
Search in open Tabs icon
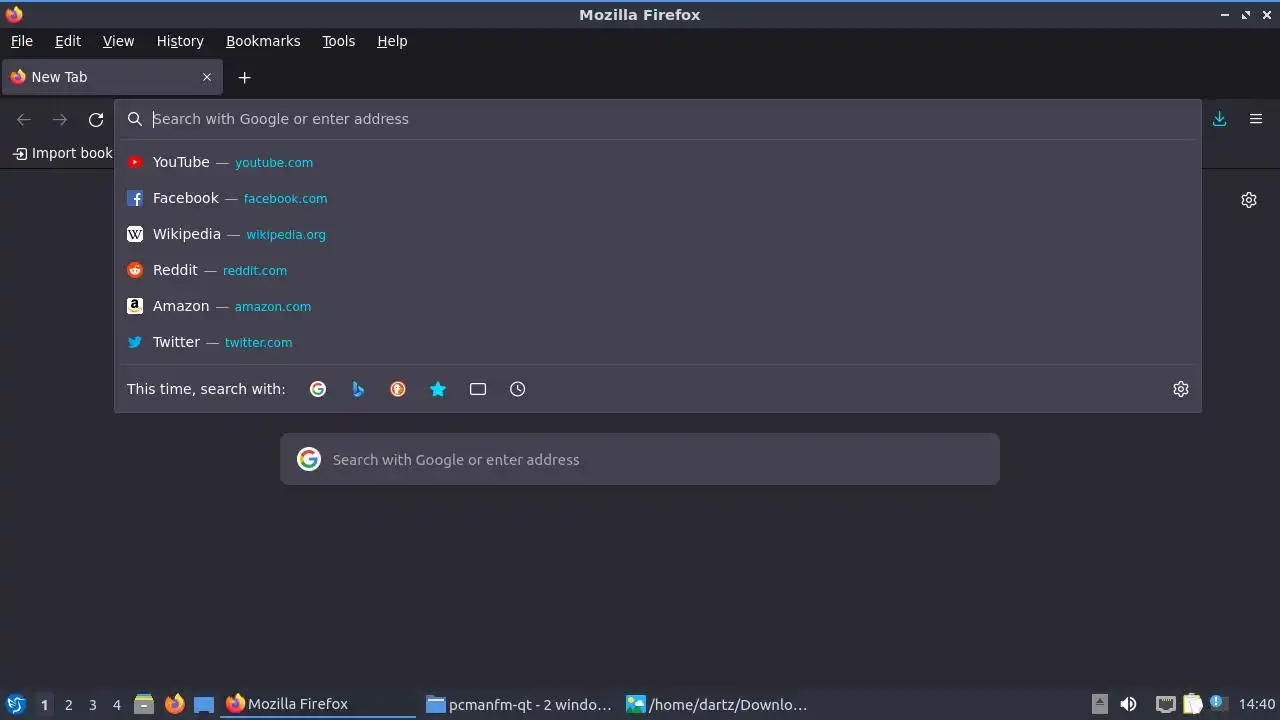478,389
